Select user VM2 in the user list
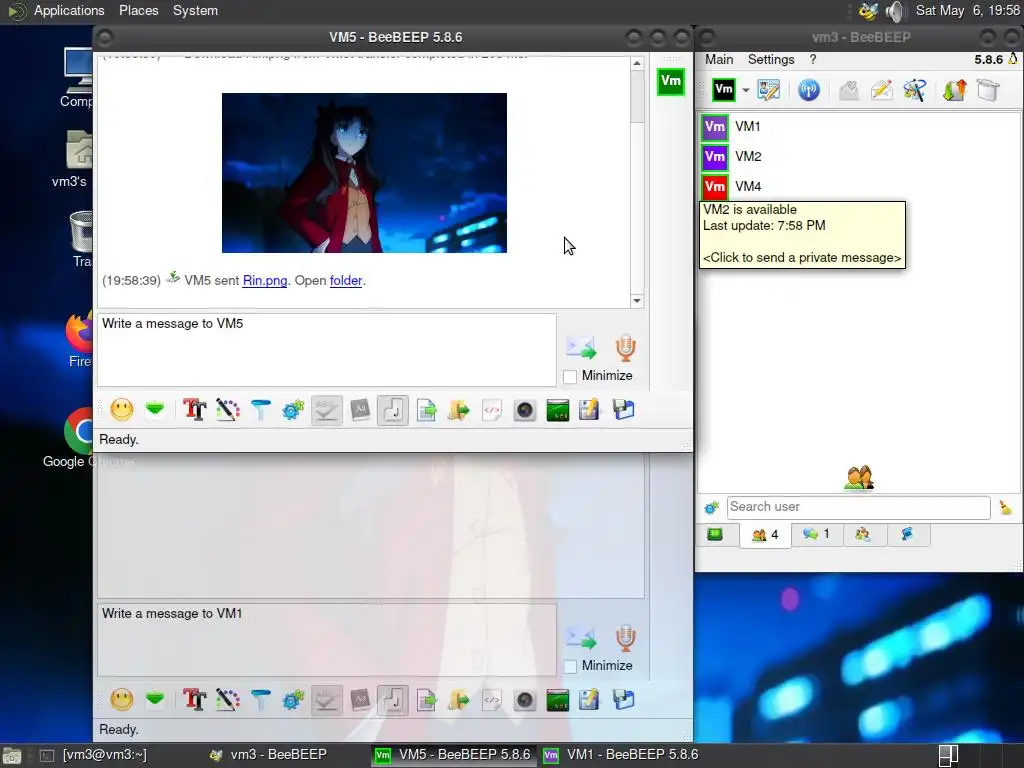Screen dimensions: 1024x768 pyautogui.click(x=859, y=157)
